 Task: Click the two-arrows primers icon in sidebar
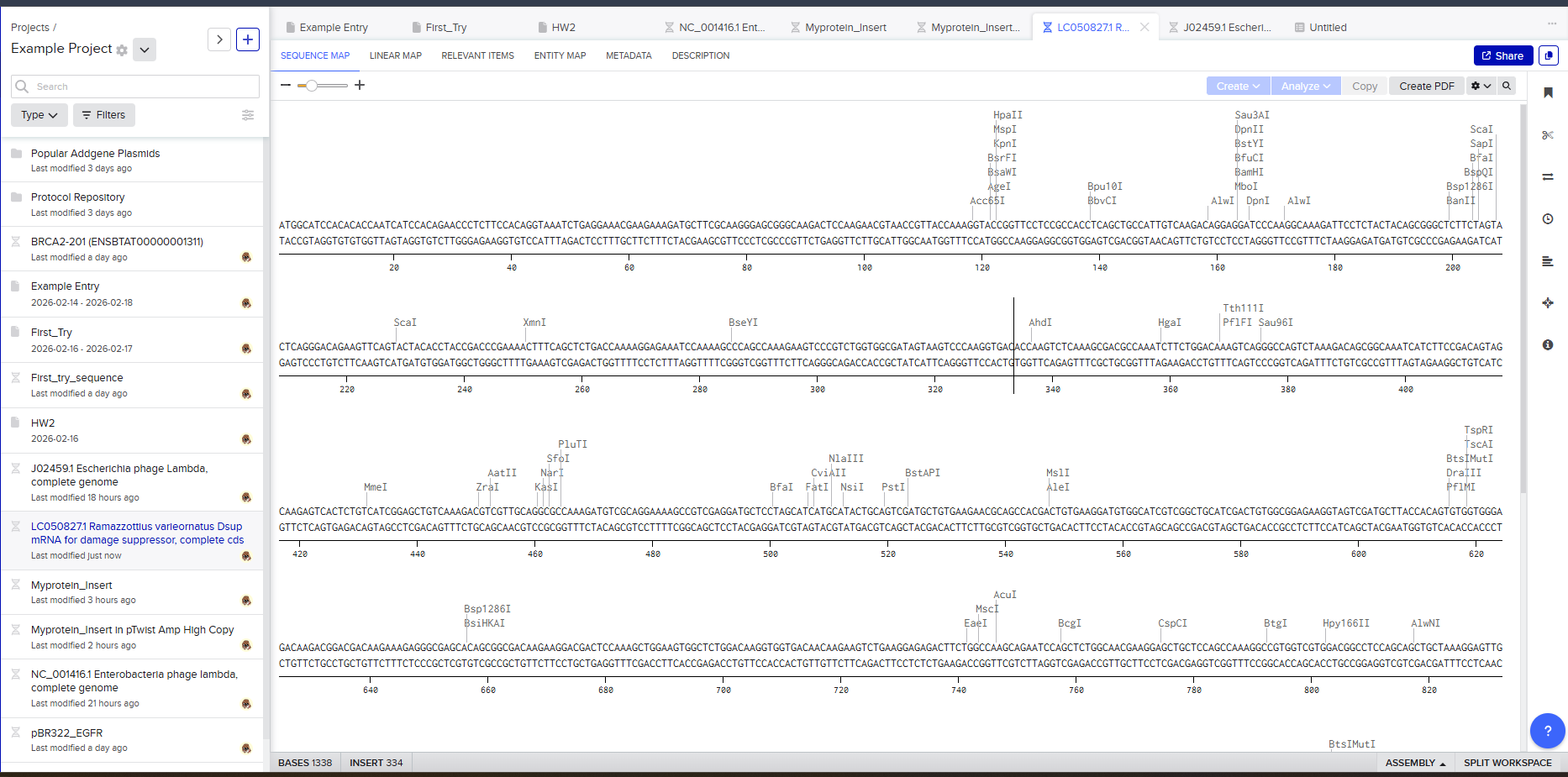[x=1547, y=177]
